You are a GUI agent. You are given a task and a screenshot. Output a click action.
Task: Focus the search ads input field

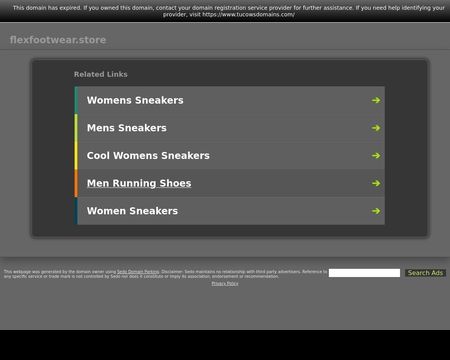[x=364, y=273]
